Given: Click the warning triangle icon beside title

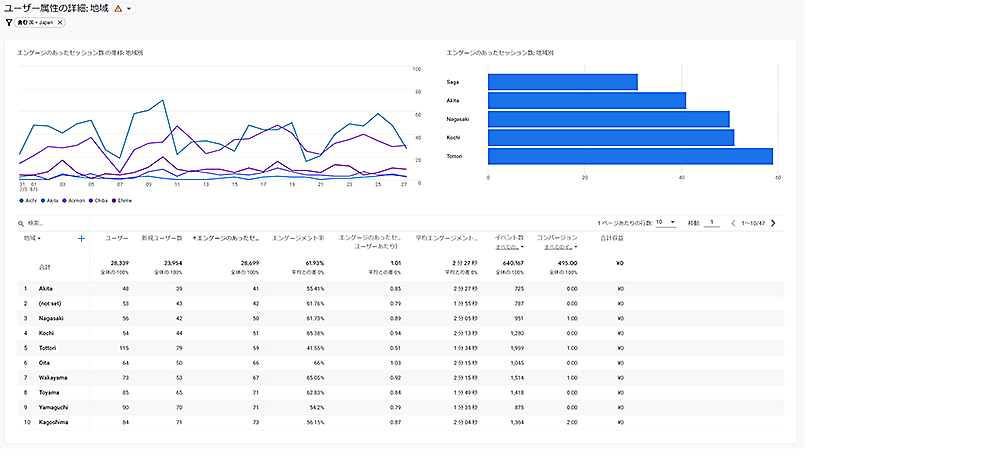Looking at the screenshot, I should (x=118, y=8).
